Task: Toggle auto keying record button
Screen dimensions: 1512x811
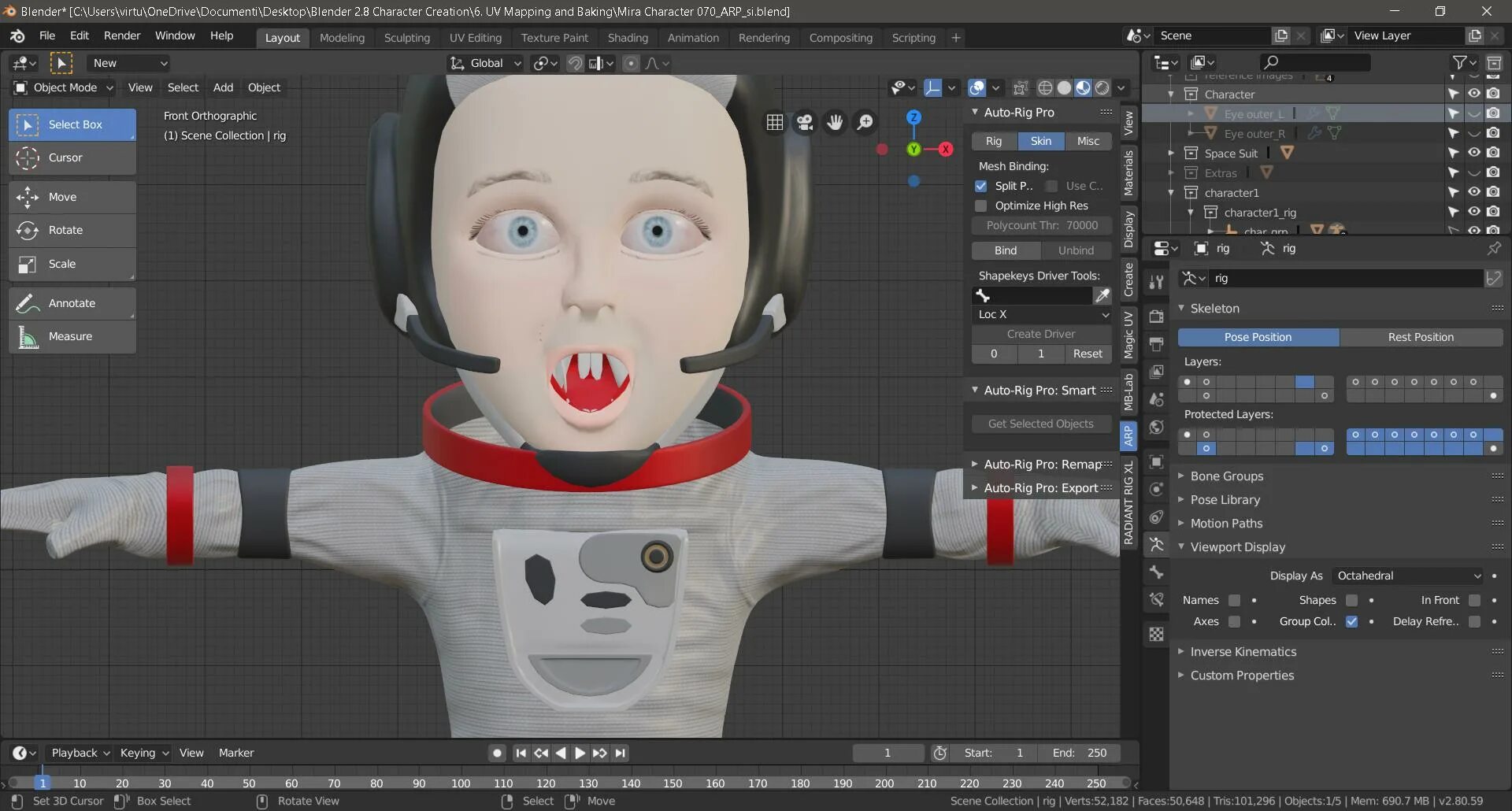Action: [497, 754]
